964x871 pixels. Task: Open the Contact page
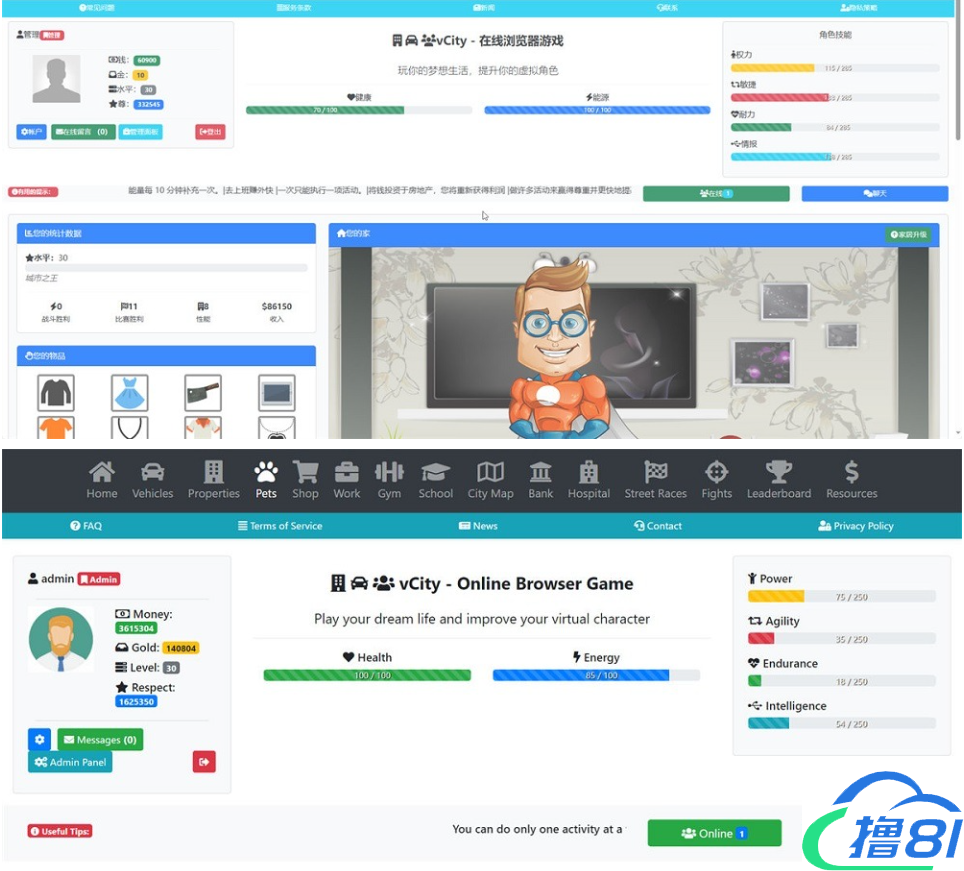(x=658, y=526)
